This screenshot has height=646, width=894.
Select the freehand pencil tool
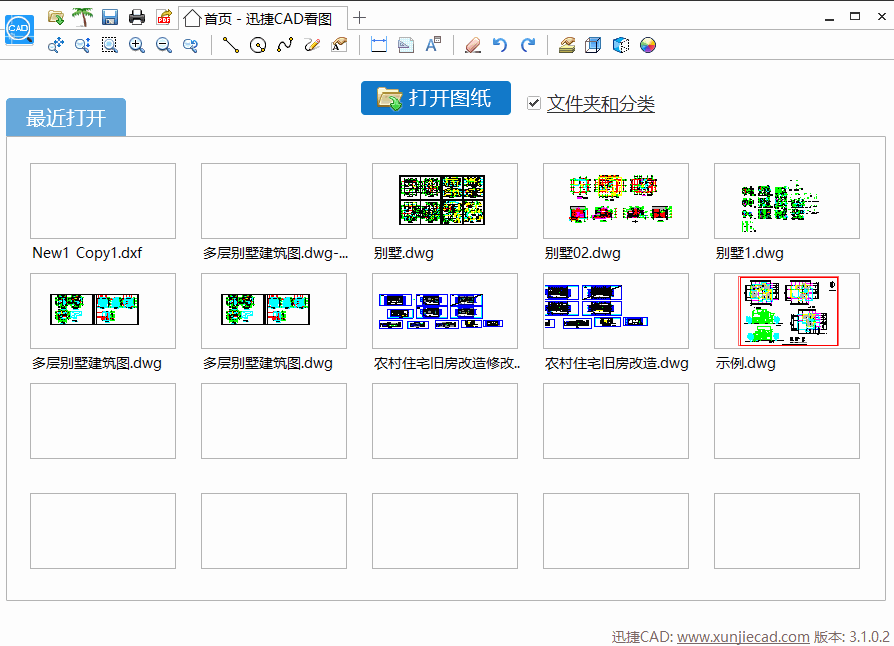(x=312, y=45)
